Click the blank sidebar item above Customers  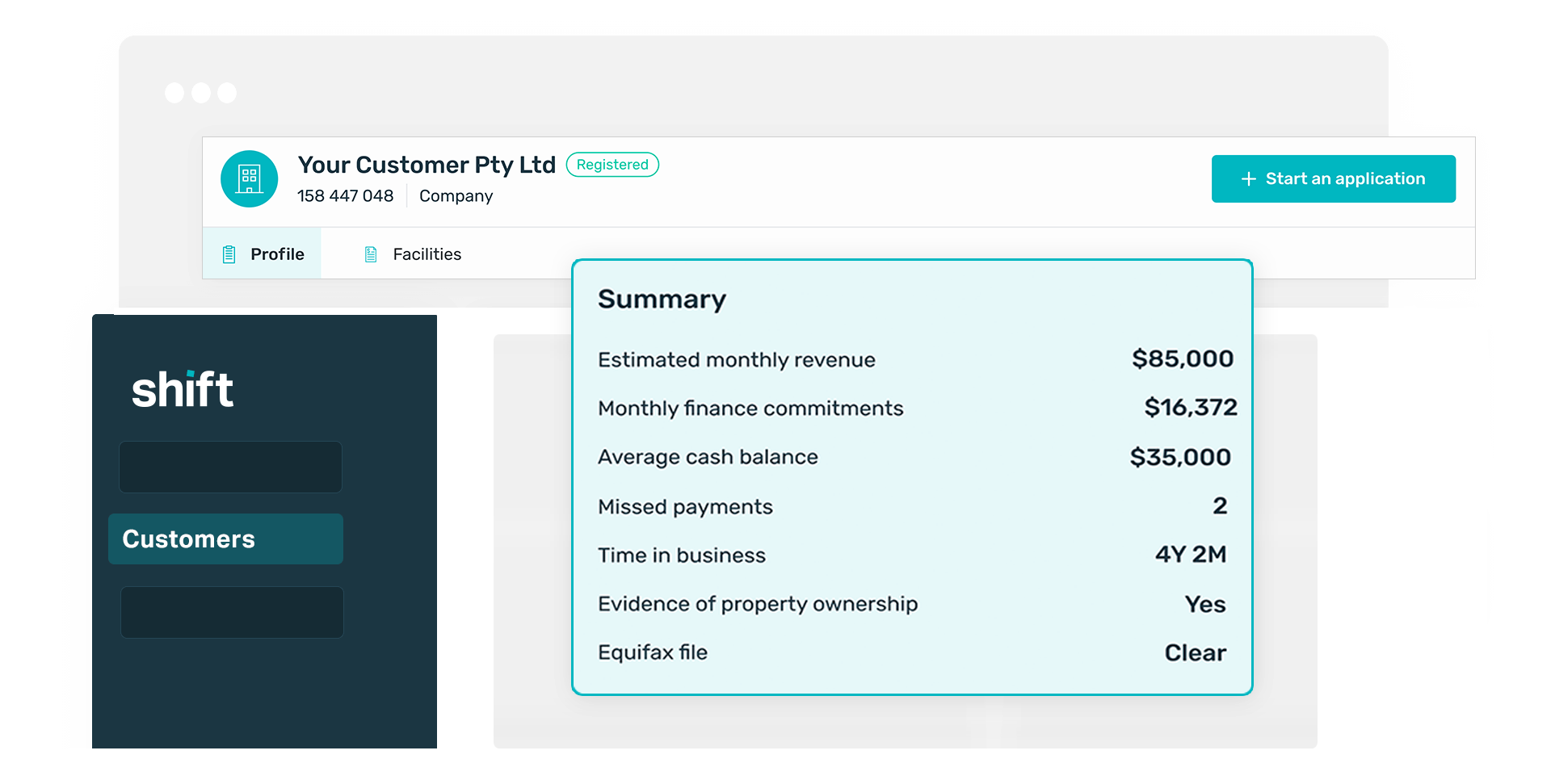point(230,467)
